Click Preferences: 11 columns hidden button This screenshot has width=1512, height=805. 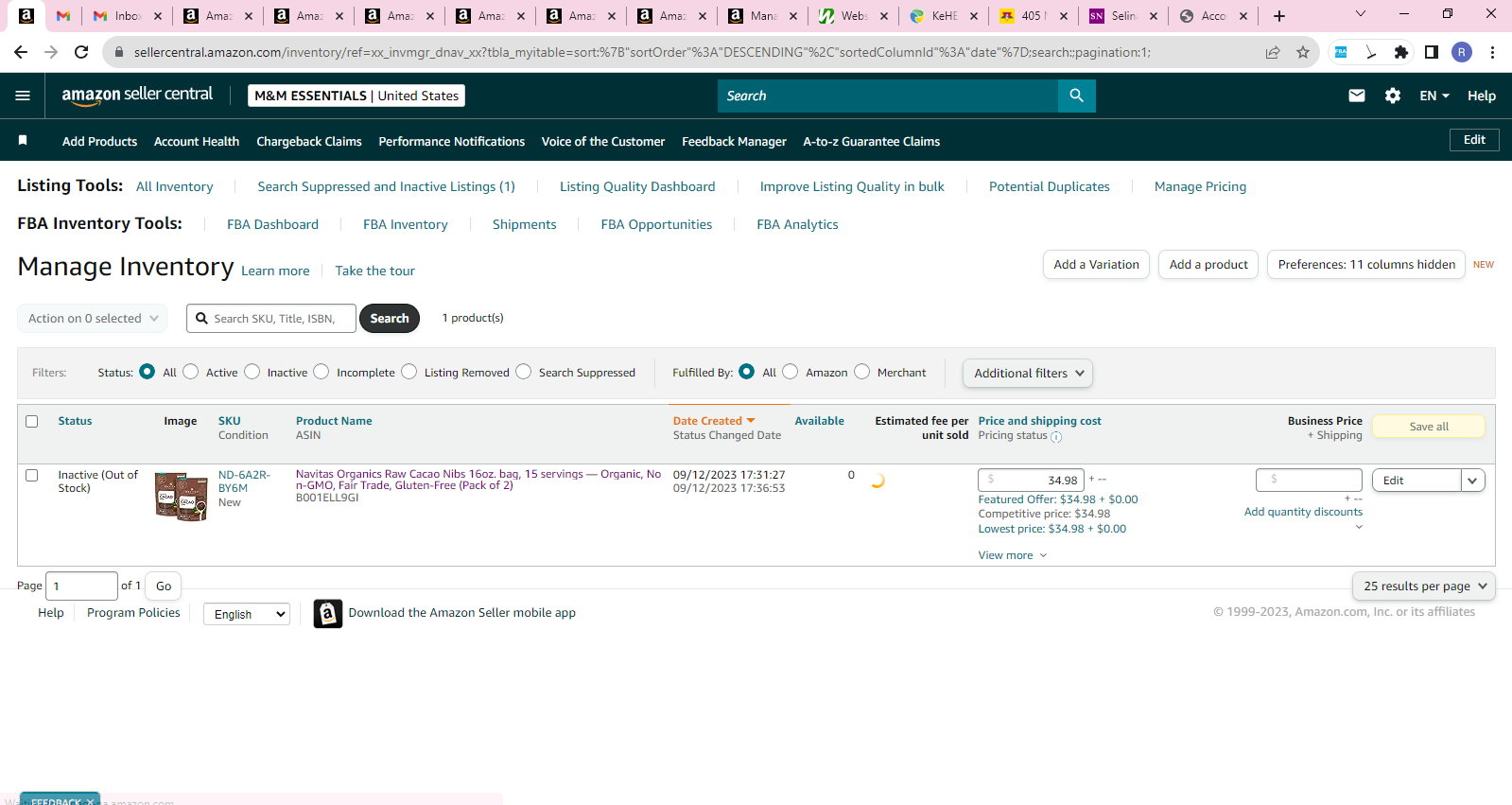[x=1366, y=265]
